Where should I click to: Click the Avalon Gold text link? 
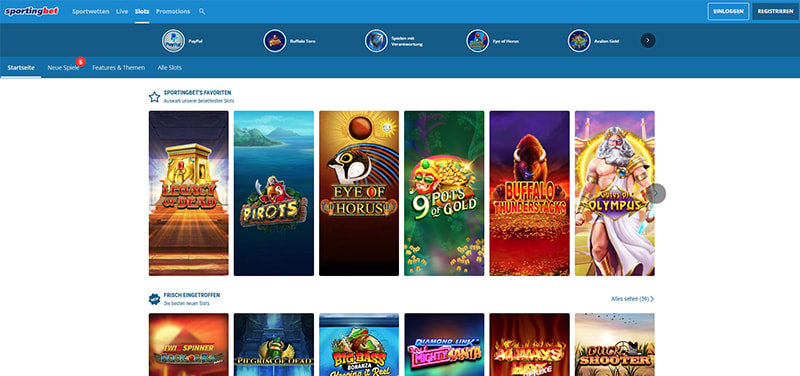point(607,41)
